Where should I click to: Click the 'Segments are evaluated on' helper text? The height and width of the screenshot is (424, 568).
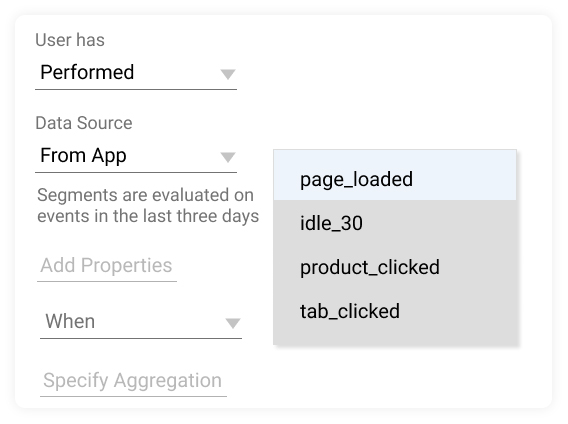pyautogui.click(x=146, y=195)
